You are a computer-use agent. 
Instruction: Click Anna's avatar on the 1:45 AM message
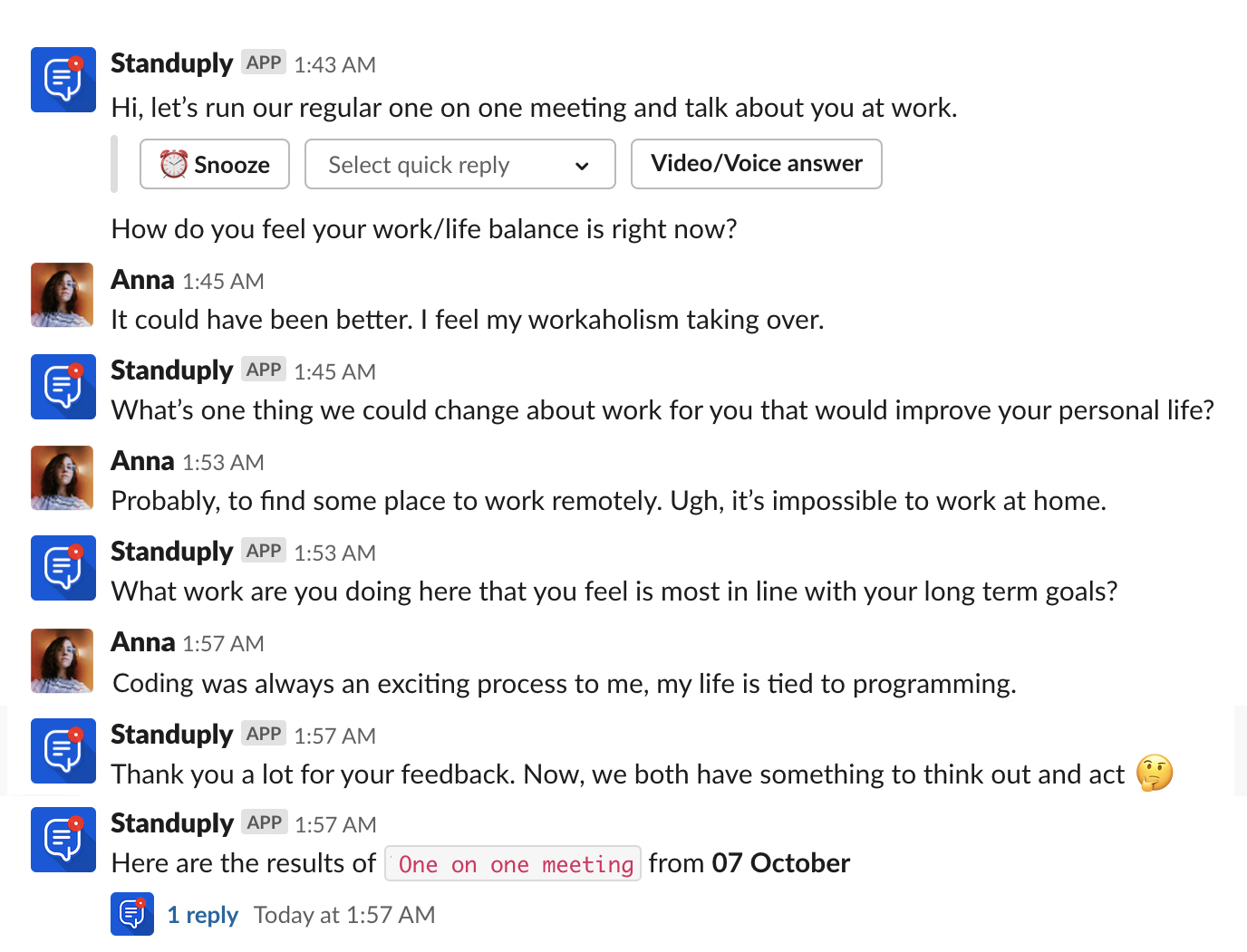pos(63,295)
